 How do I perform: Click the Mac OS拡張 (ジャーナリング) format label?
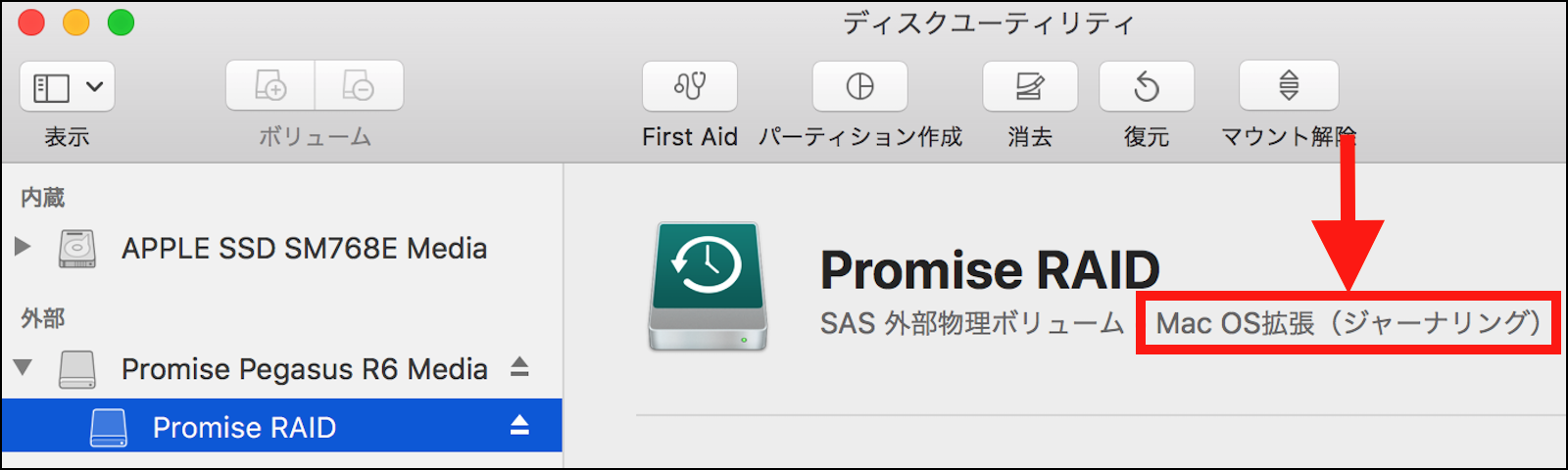click(1347, 322)
